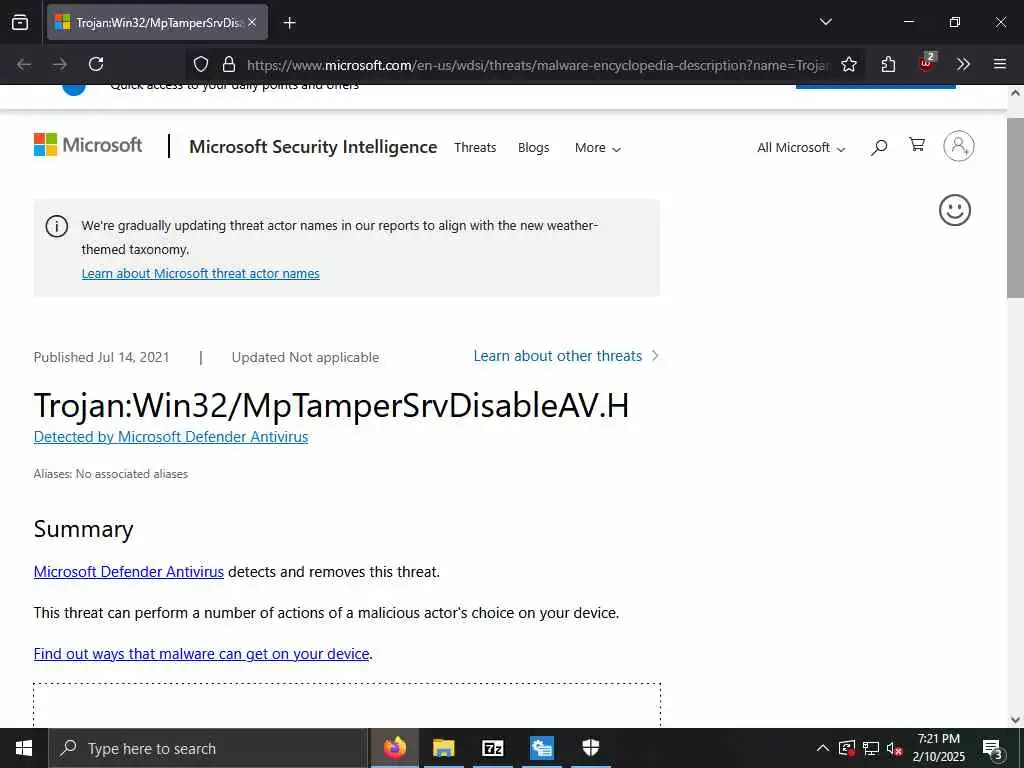Open the taskbar clock and date
Image resolution: width=1024 pixels, height=768 pixels.
pyautogui.click(x=938, y=748)
